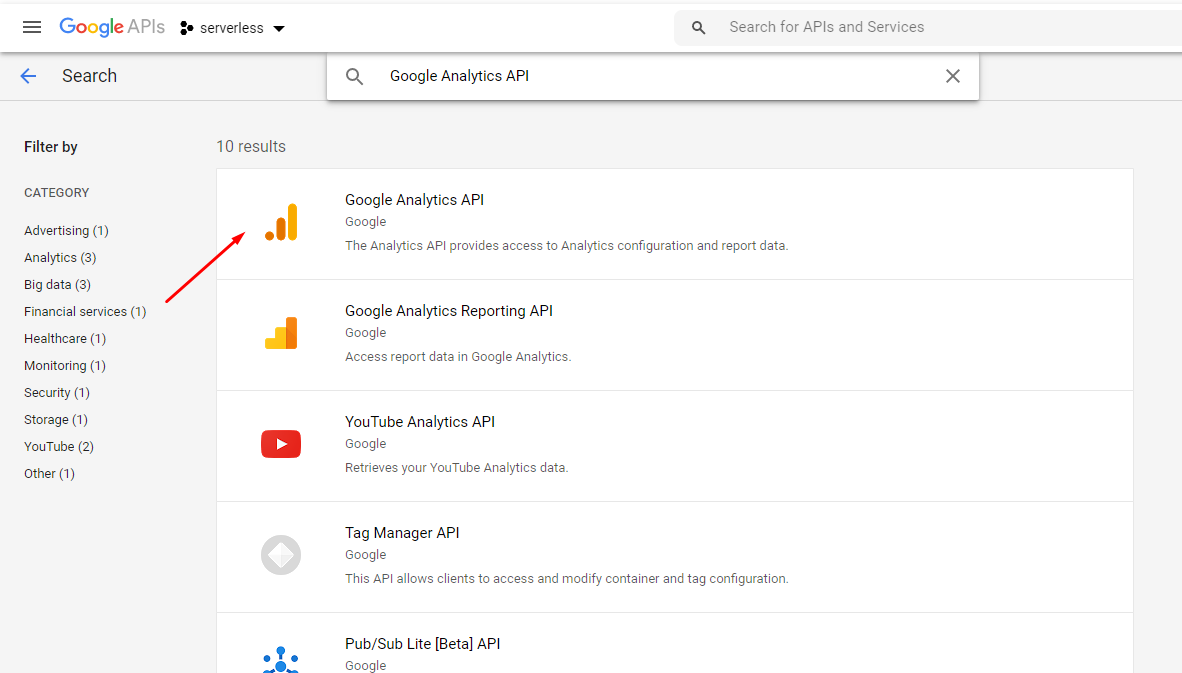The image size is (1182, 673).
Task: Click the Google Analytics Reporting API icon
Action: click(x=281, y=333)
